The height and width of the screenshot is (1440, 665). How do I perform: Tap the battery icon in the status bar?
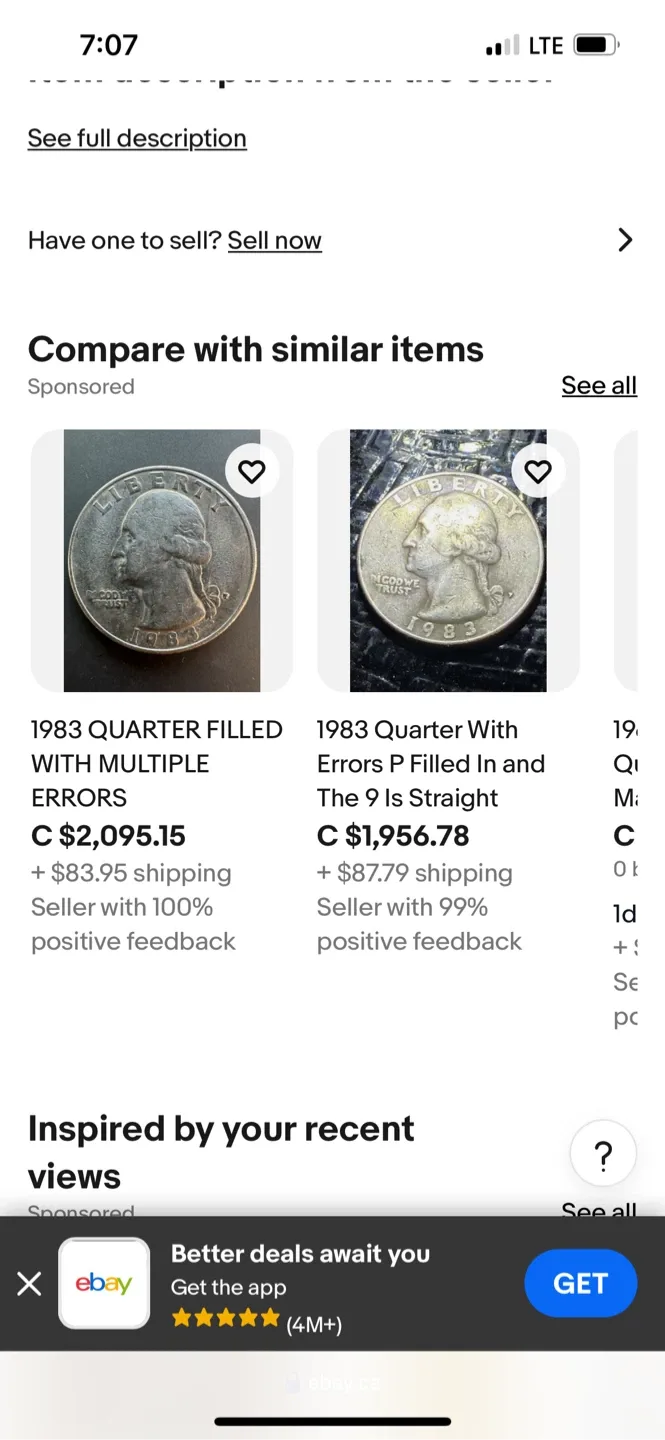click(593, 44)
